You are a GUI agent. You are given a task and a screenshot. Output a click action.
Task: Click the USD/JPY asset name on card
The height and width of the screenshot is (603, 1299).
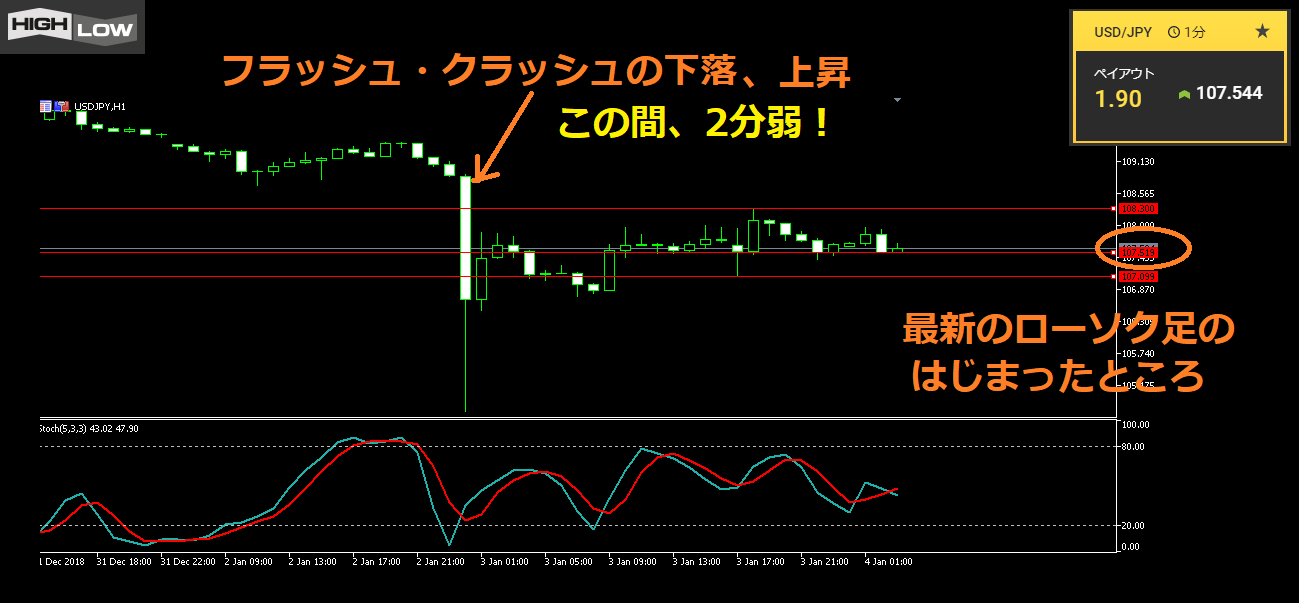click(x=1123, y=33)
